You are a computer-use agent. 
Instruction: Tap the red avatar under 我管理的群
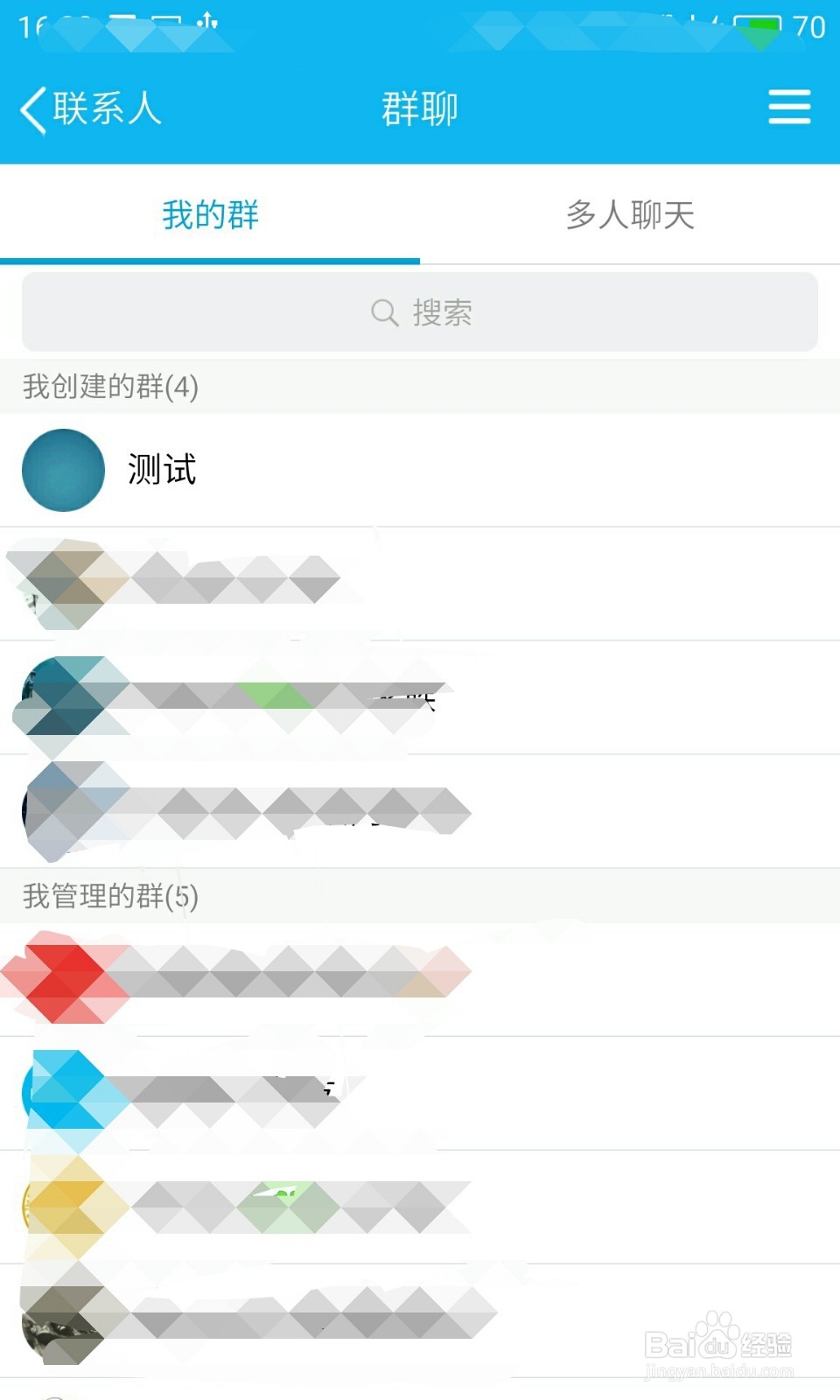[x=63, y=980]
